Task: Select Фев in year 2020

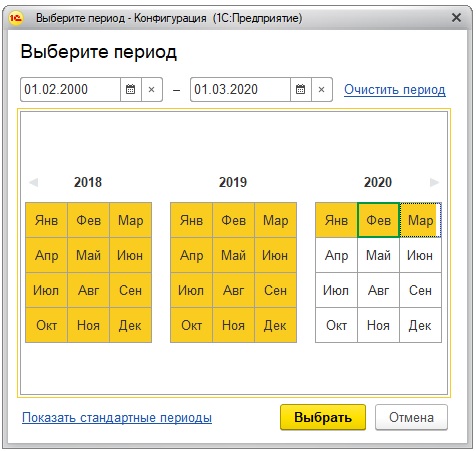Action: 378,220
